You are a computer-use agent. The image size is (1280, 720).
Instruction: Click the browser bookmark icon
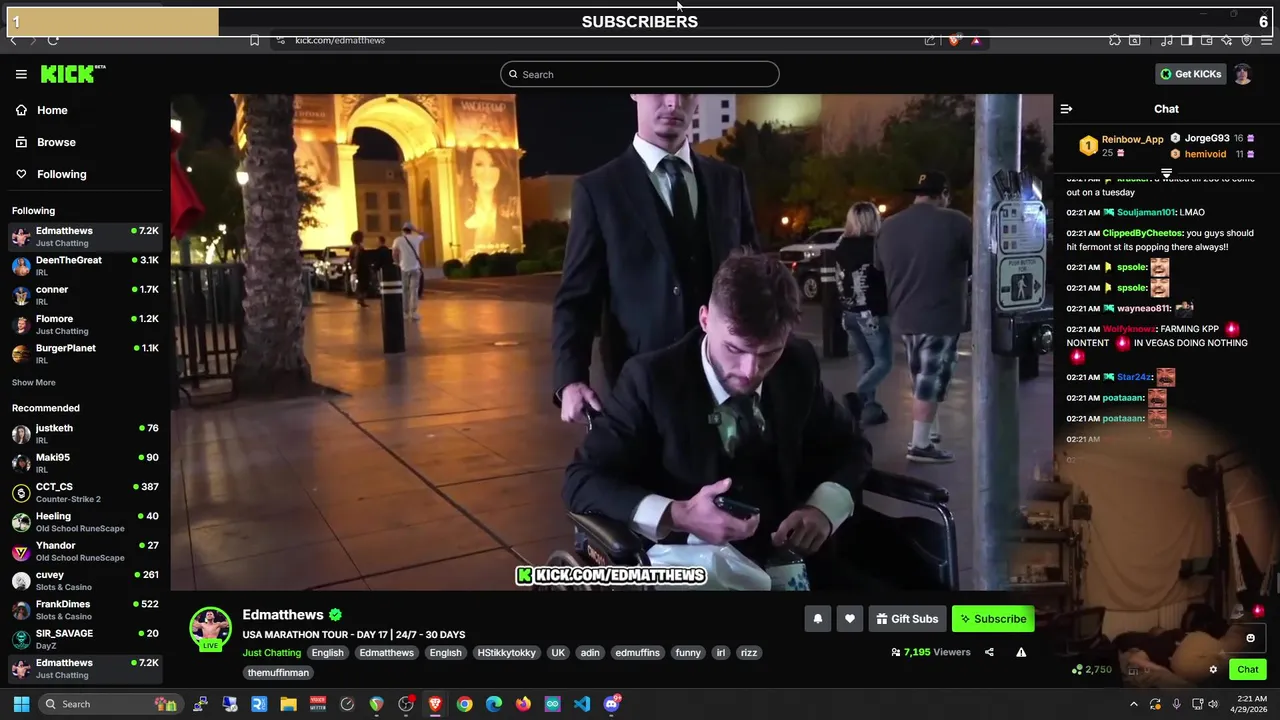[254, 40]
